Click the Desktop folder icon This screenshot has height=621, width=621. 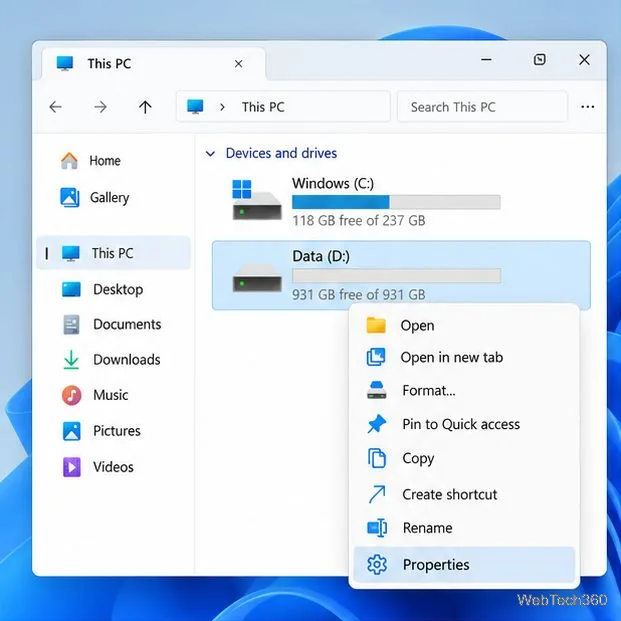coord(71,290)
